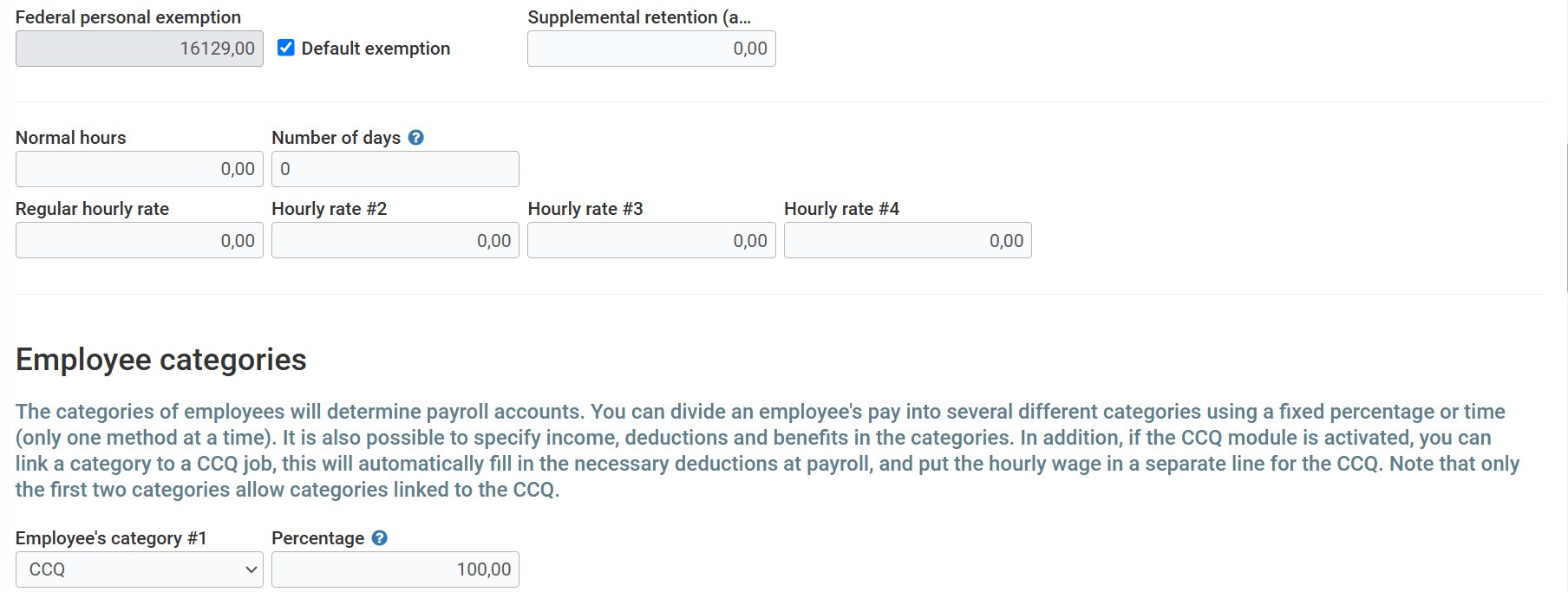
Task: Click the Employee's category #1 label
Action: tap(111, 538)
